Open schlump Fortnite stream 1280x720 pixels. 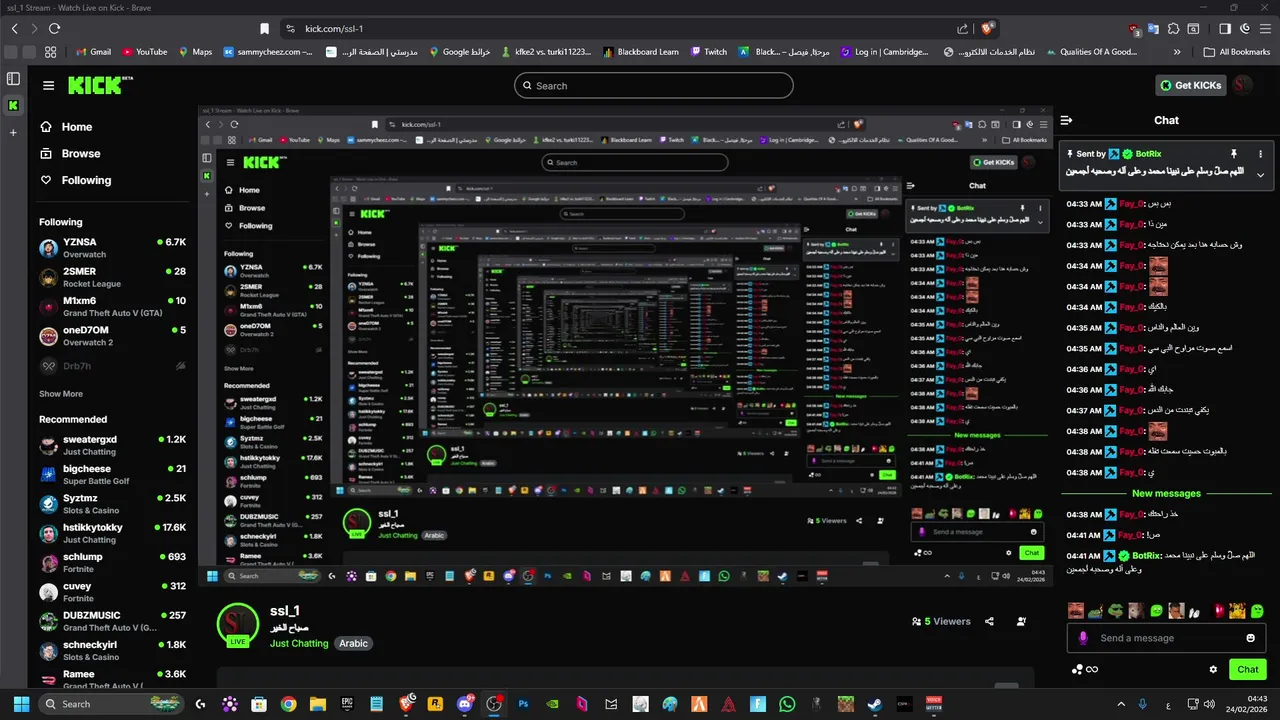[x=112, y=563]
